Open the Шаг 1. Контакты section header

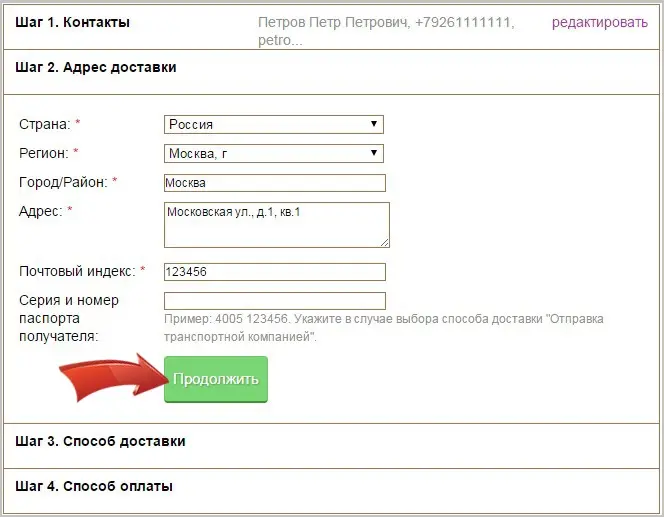(72, 22)
